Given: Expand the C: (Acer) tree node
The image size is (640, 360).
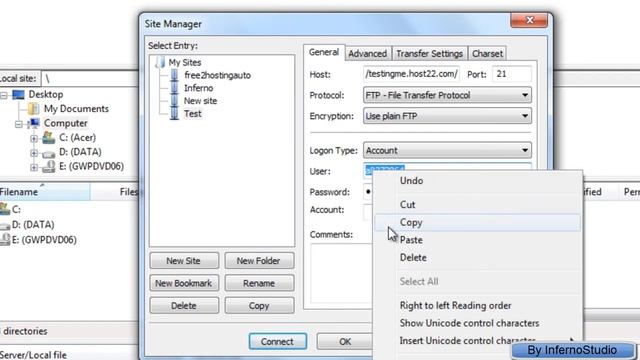Looking at the screenshot, I should click(34, 138).
